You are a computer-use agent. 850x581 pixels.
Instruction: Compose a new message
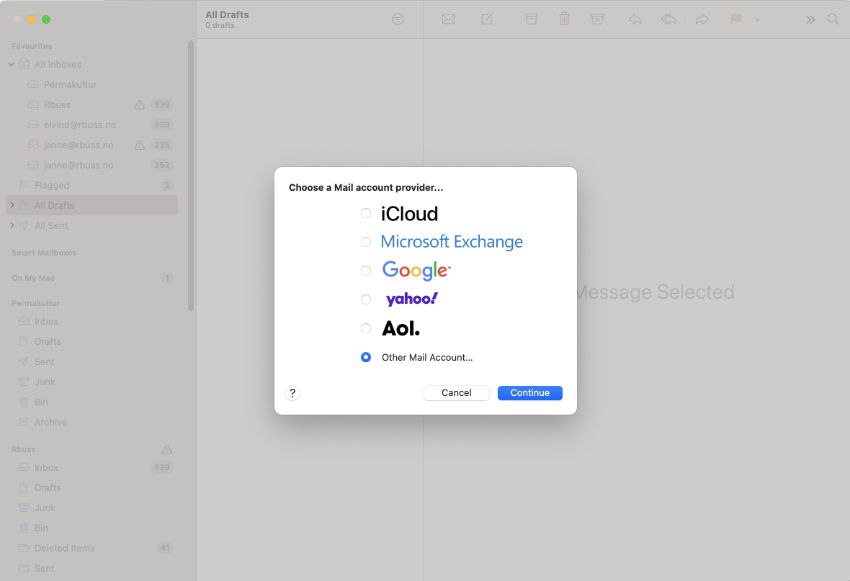[x=486, y=19]
